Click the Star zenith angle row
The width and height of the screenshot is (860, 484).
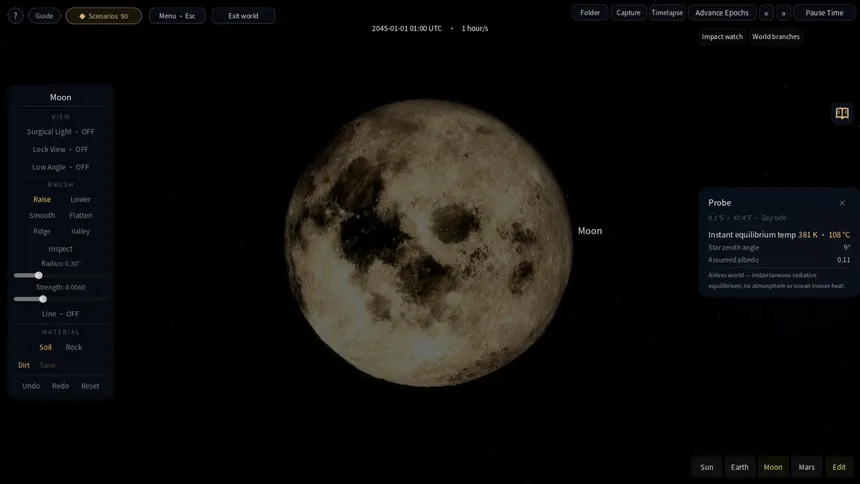(779, 247)
